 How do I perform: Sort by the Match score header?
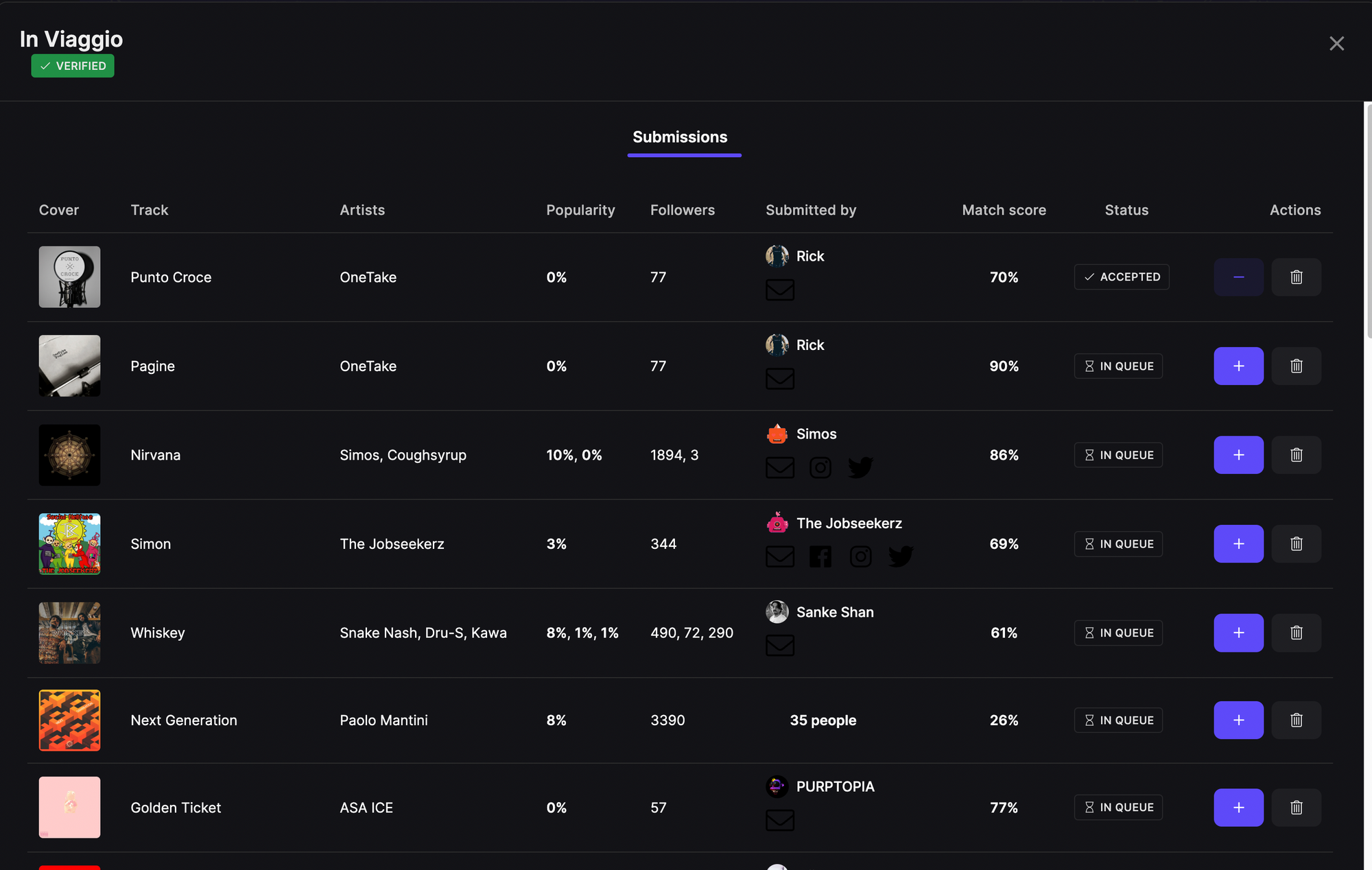[1004, 210]
